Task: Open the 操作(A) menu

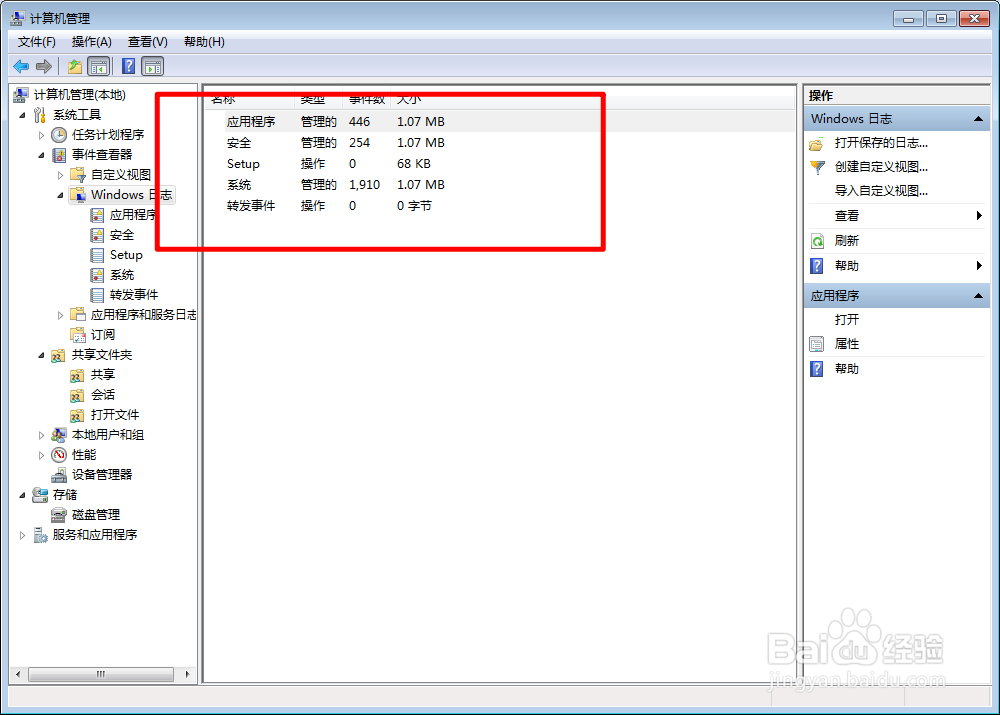Action: 91,42
